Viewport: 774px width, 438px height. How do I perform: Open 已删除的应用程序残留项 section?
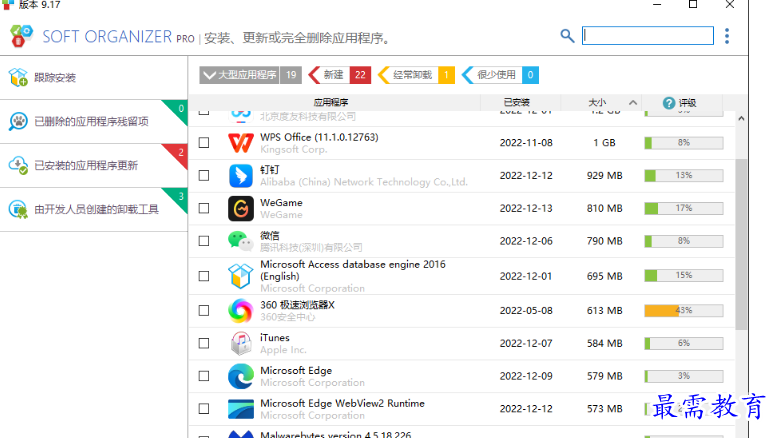pos(94,121)
